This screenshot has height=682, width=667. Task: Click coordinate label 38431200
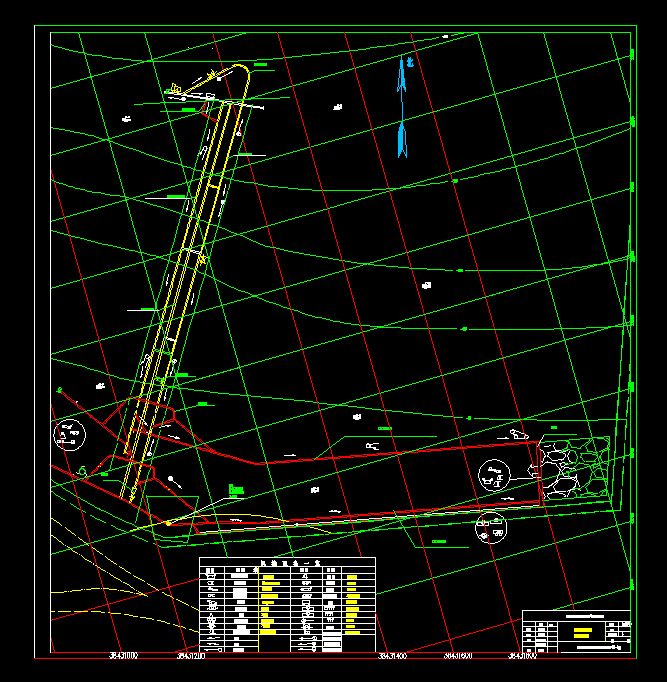[190, 656]
